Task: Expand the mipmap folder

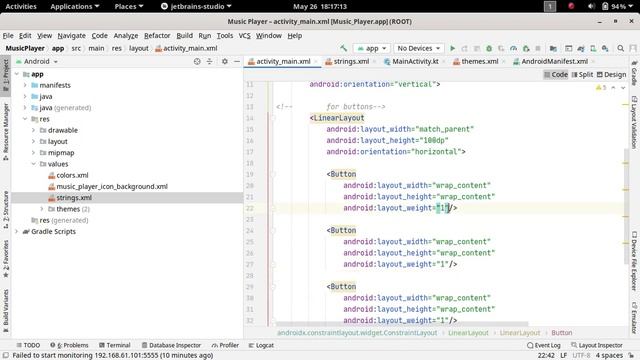Action: pos(33,153)
